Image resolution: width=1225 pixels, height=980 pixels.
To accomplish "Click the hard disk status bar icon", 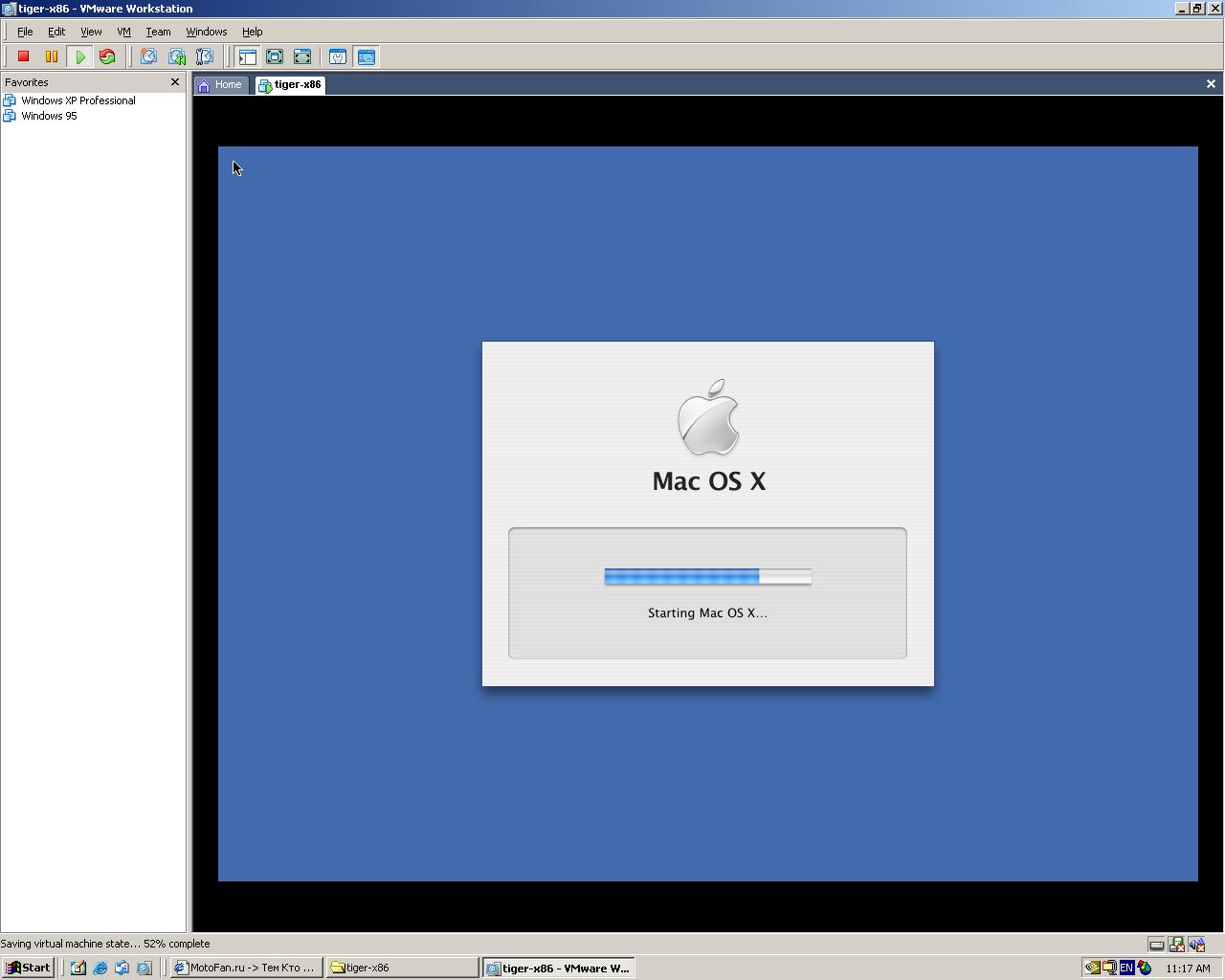I will pos(1156,945).
